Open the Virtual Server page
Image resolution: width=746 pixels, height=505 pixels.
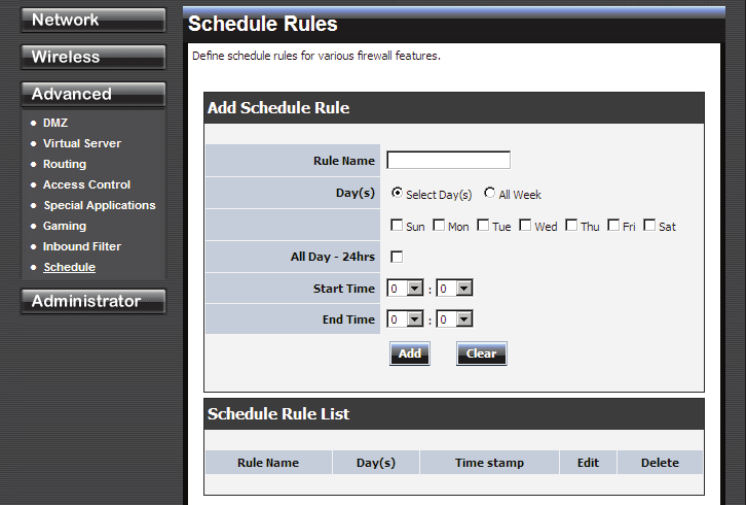click(x=82, y=143)
